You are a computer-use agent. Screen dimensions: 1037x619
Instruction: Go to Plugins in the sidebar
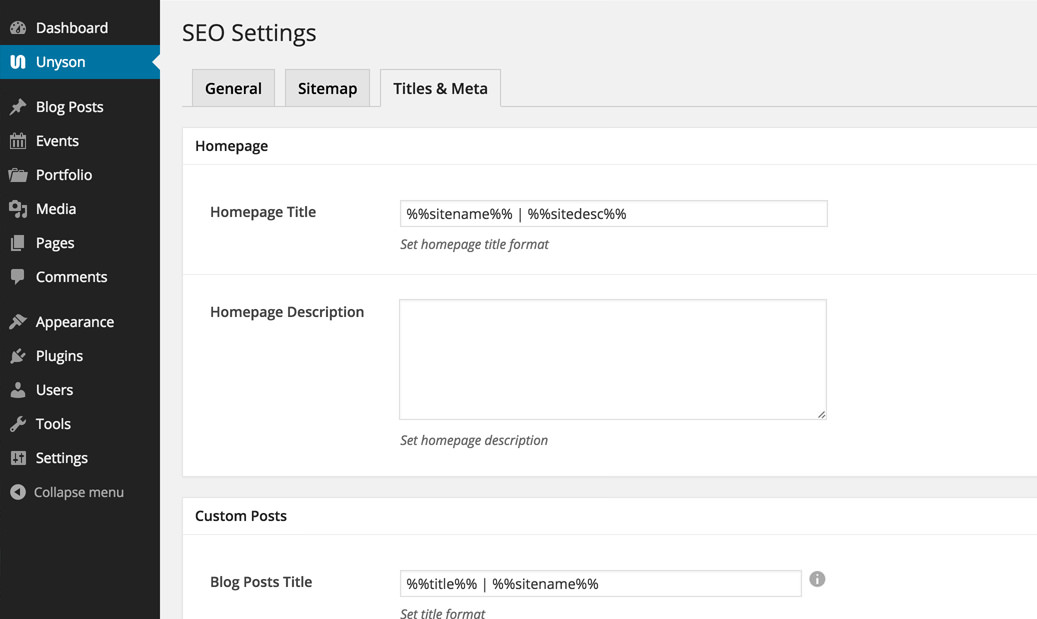pos(80,356)
